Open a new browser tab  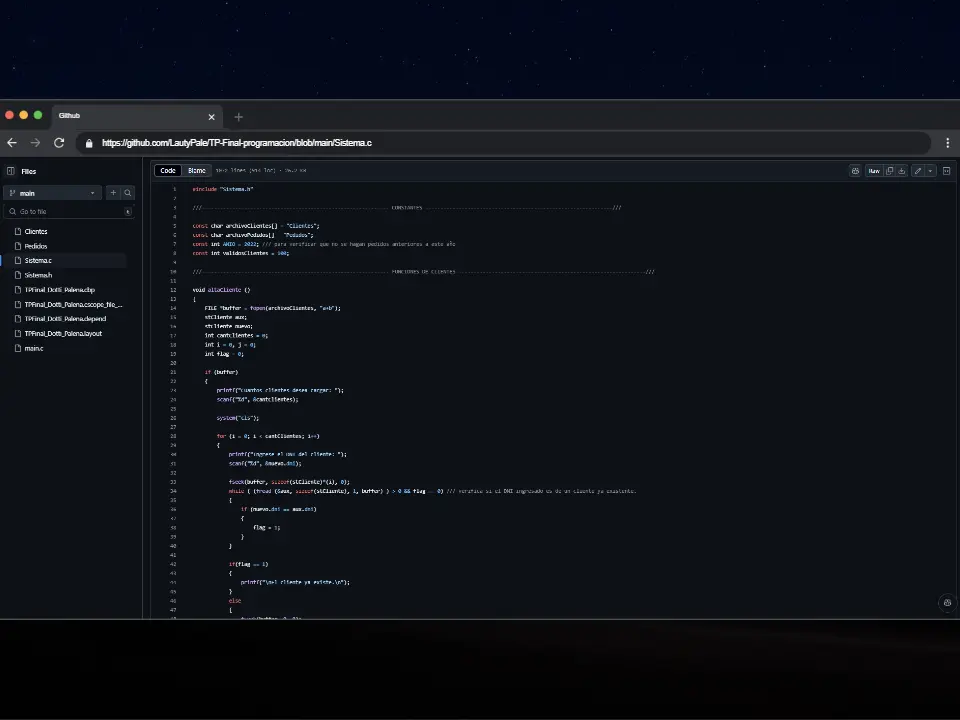239,117
